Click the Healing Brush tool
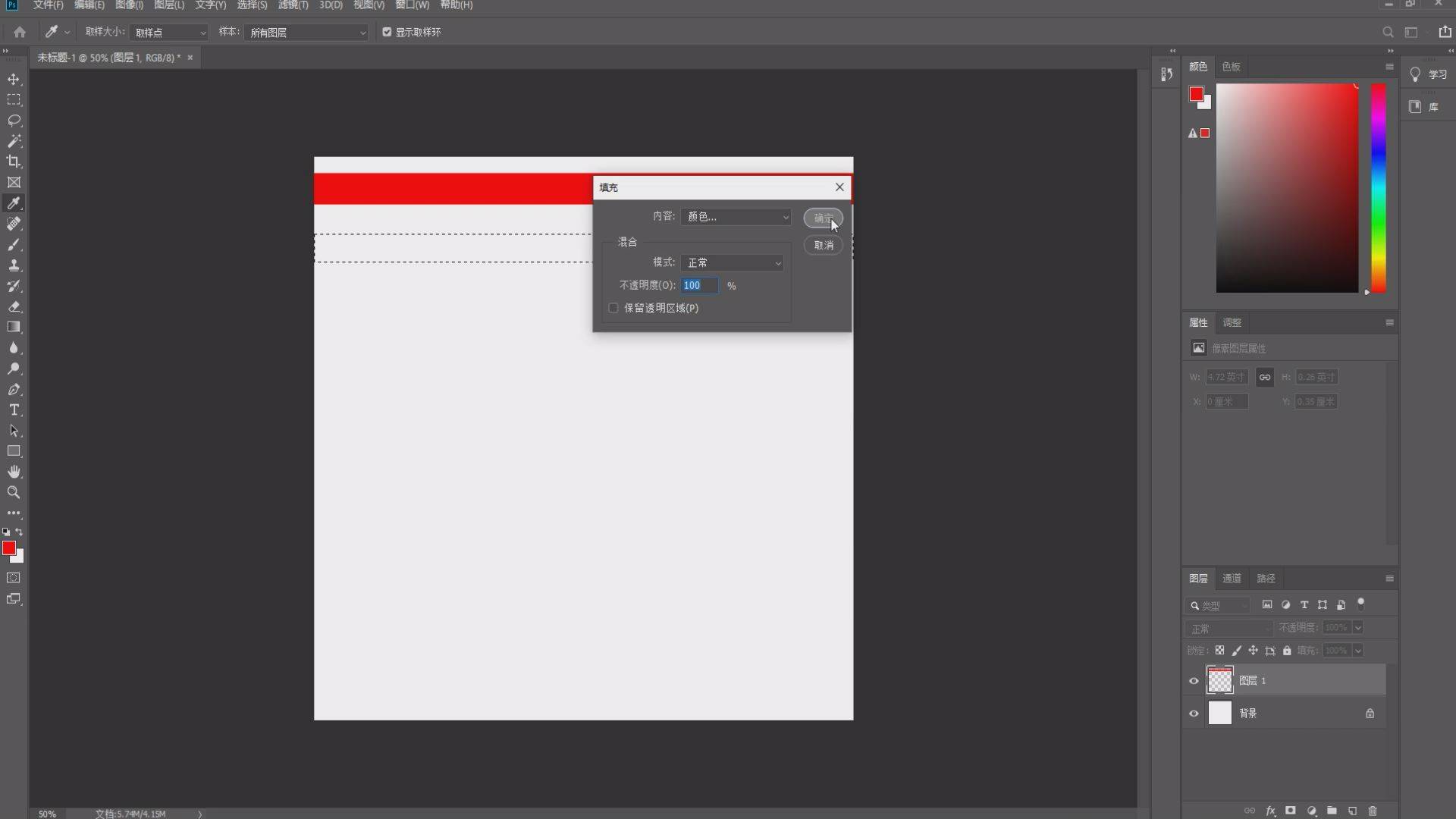The width and height of the screenshot is (1456, 819). [14, 223]
